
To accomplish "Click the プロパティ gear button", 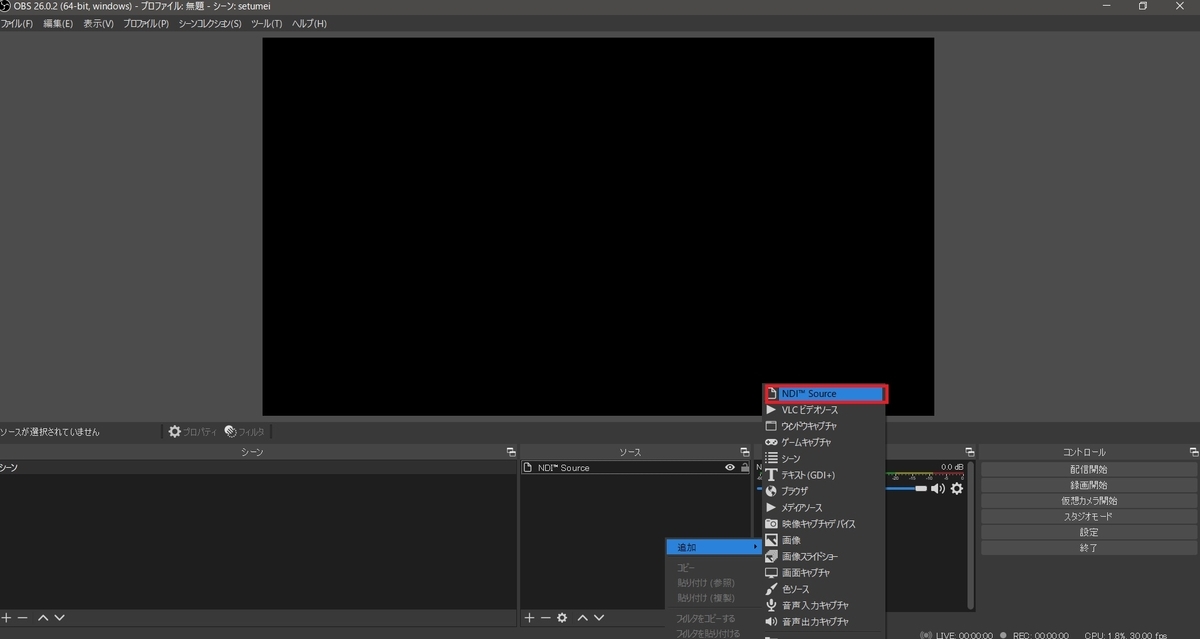I will tap(192, 432).
